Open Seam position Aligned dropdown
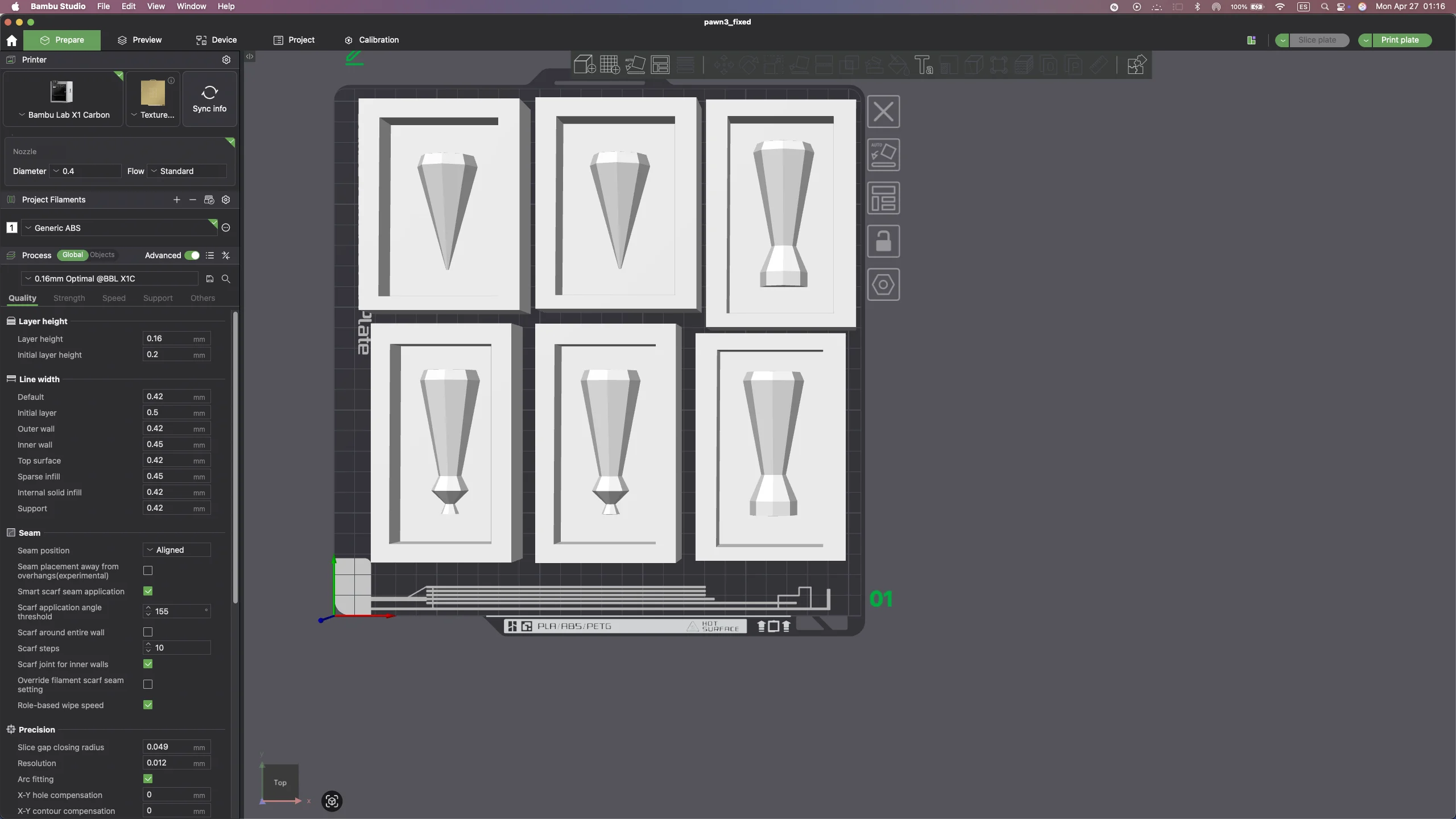Viewport: 1456px width, 819px height. pyautogui.click(x=177, y=550)
